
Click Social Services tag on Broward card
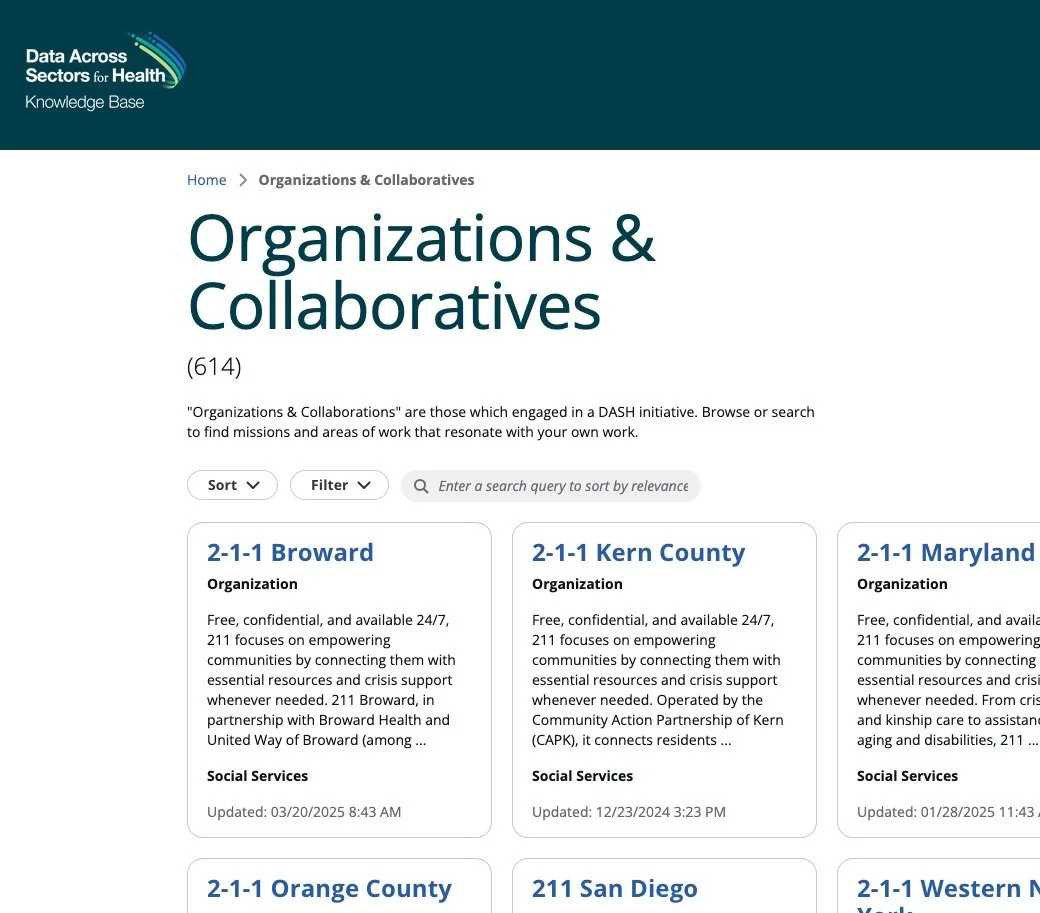(257, 776)
